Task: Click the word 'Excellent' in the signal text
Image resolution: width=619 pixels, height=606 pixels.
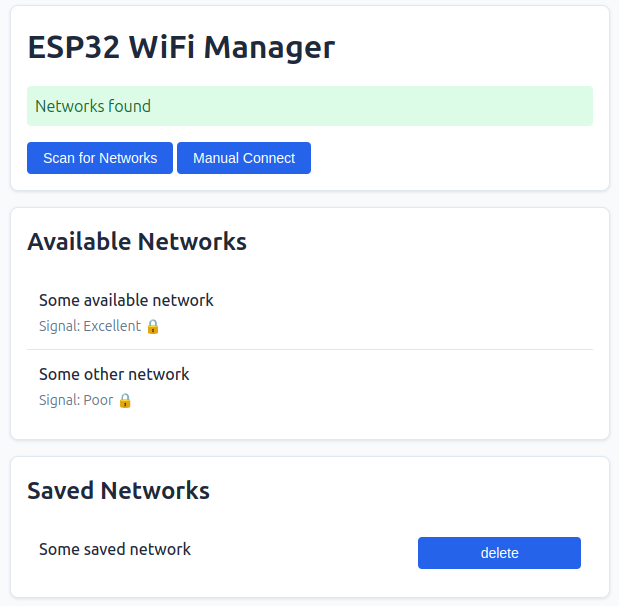Action: 112,326
